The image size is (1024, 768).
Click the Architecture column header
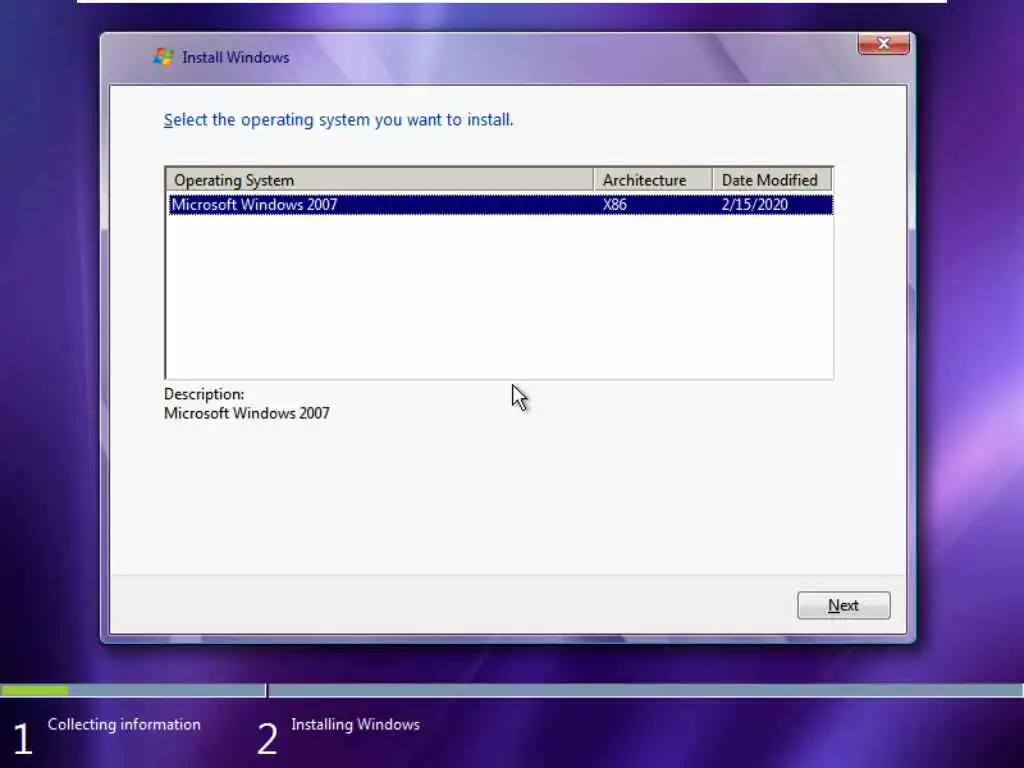(x=653, y=180)
